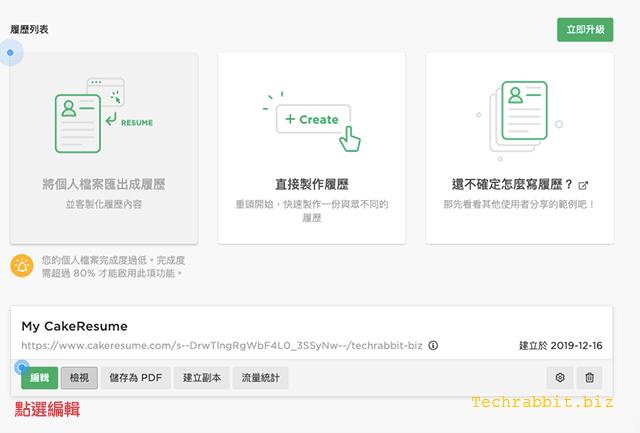Click the 履歷列表 heading
This screenshot has width=640, height=433.
(29, 29)
